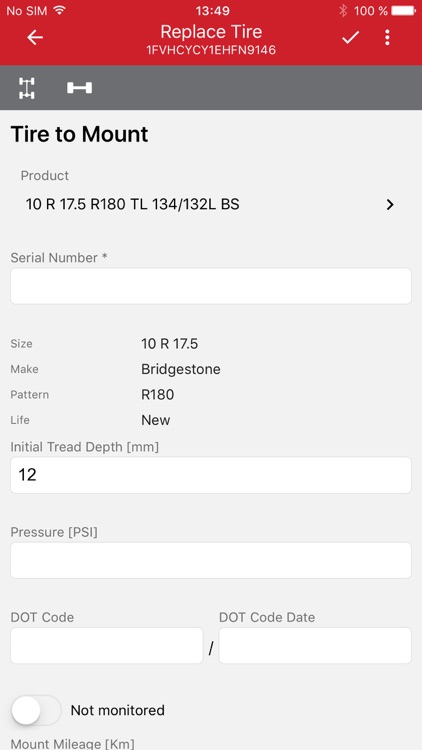Tap the Bridgestone make value
This screenshot has height=750, width=422.
pyautogui.click(x=181, y=369)
